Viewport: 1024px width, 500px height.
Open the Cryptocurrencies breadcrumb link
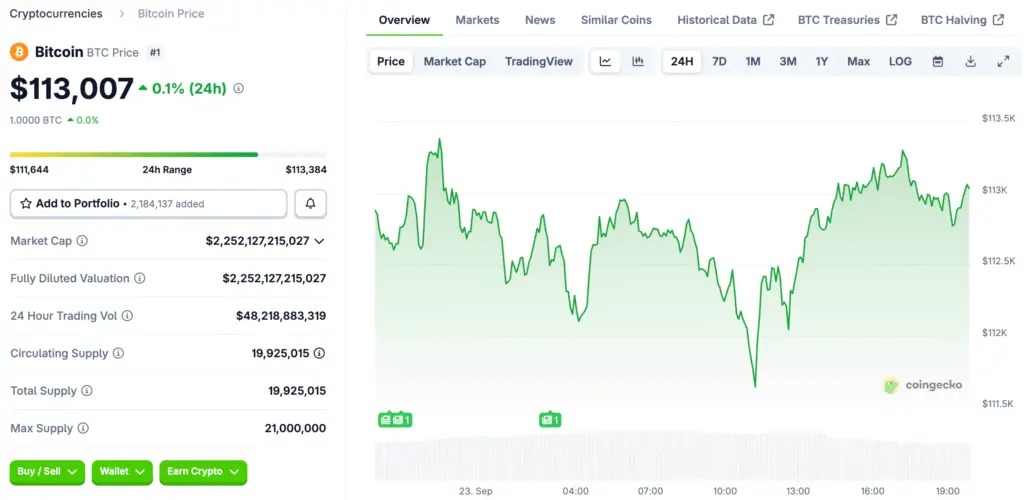[x=56, y=14]
